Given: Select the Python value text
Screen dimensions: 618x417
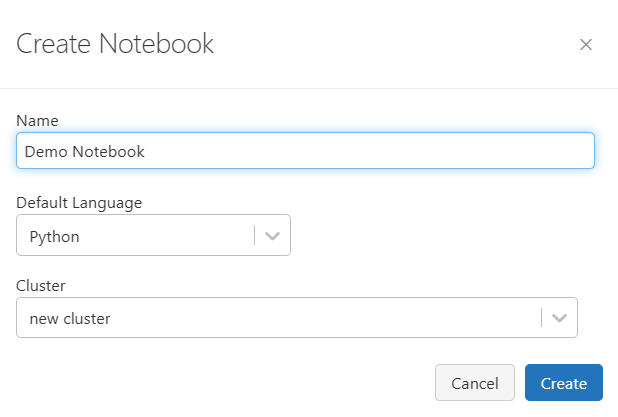Looking at the screenshot, I should [54, 237].
